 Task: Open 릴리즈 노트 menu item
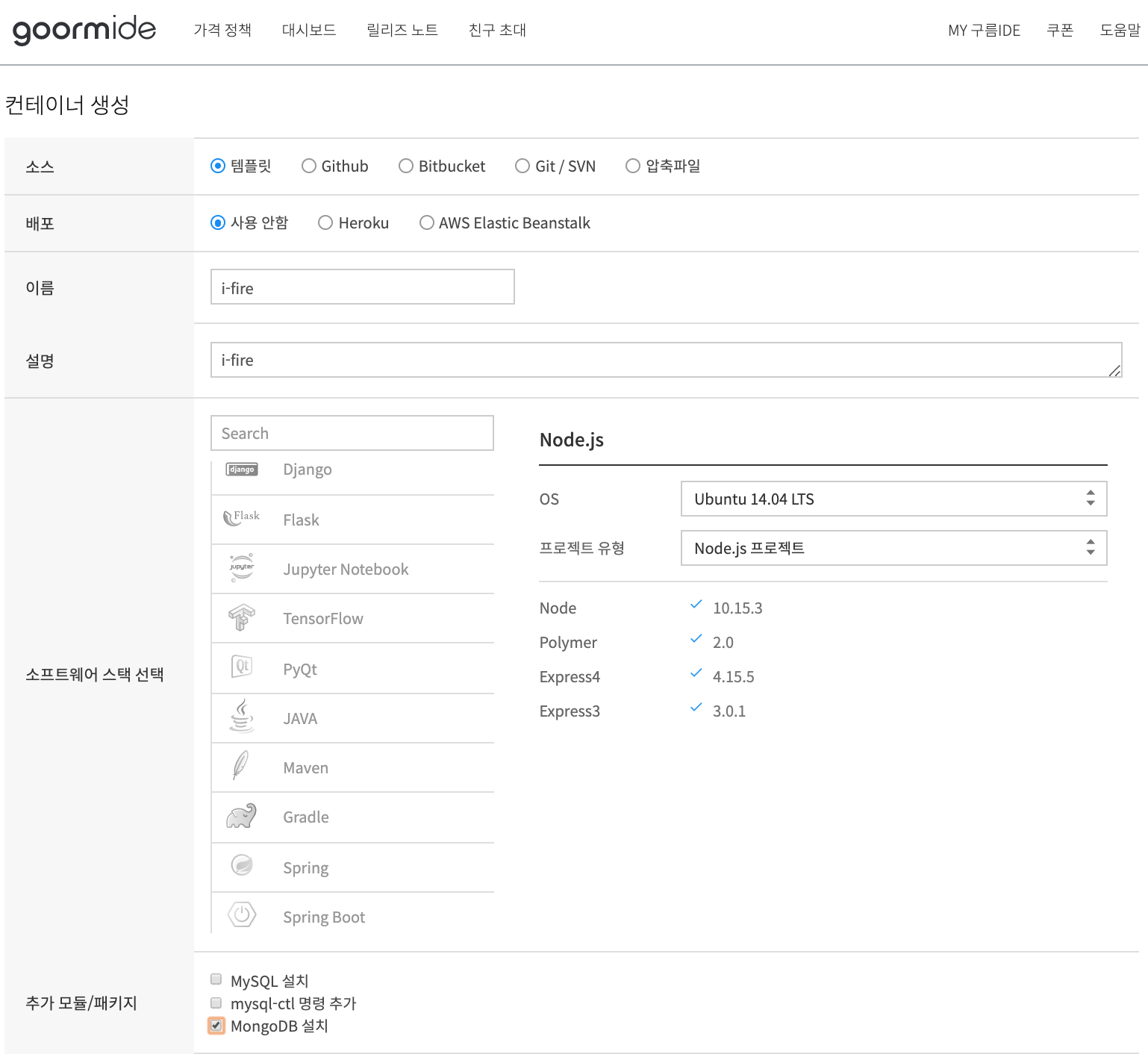click(x=402, y=30)
